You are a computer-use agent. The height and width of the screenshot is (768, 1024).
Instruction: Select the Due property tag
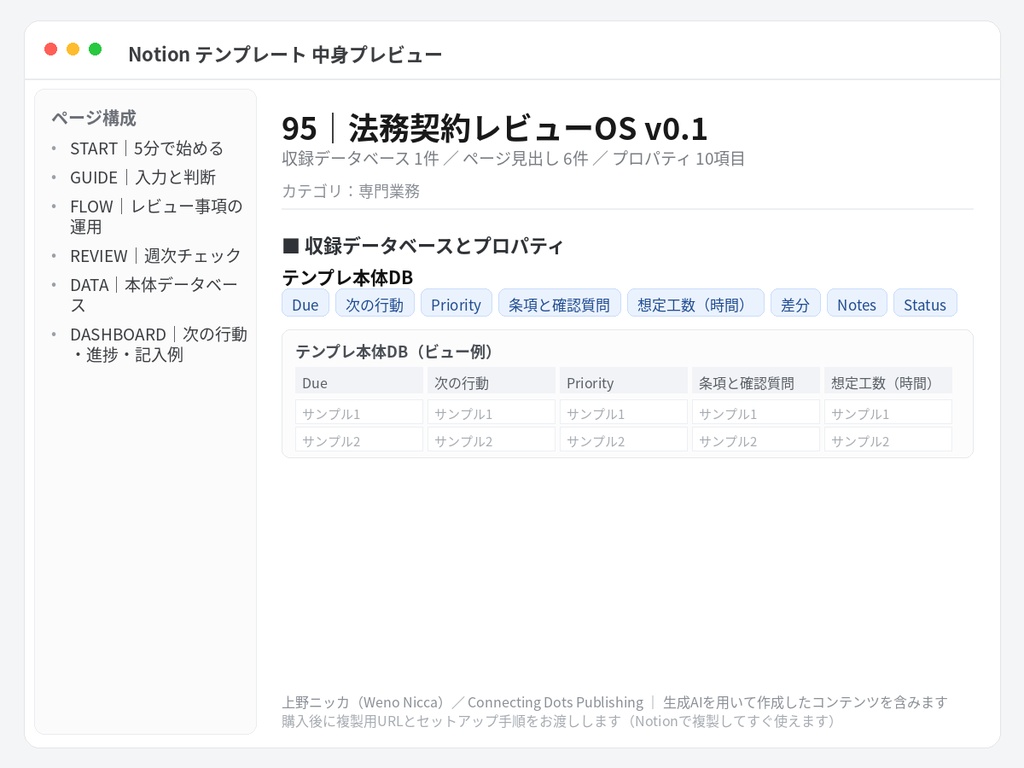click(305, 304)
